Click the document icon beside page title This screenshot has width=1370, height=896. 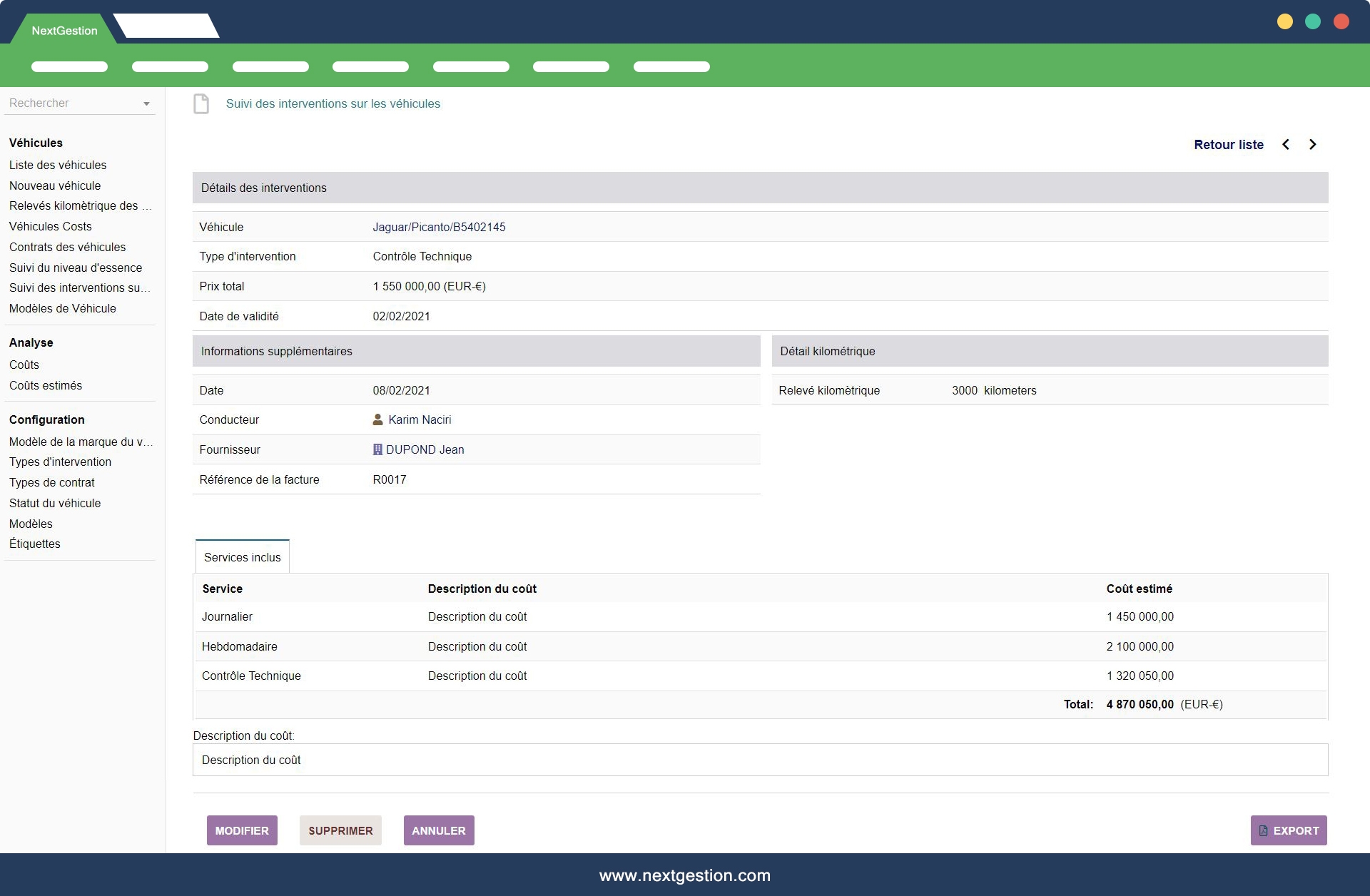pos(201,104)
